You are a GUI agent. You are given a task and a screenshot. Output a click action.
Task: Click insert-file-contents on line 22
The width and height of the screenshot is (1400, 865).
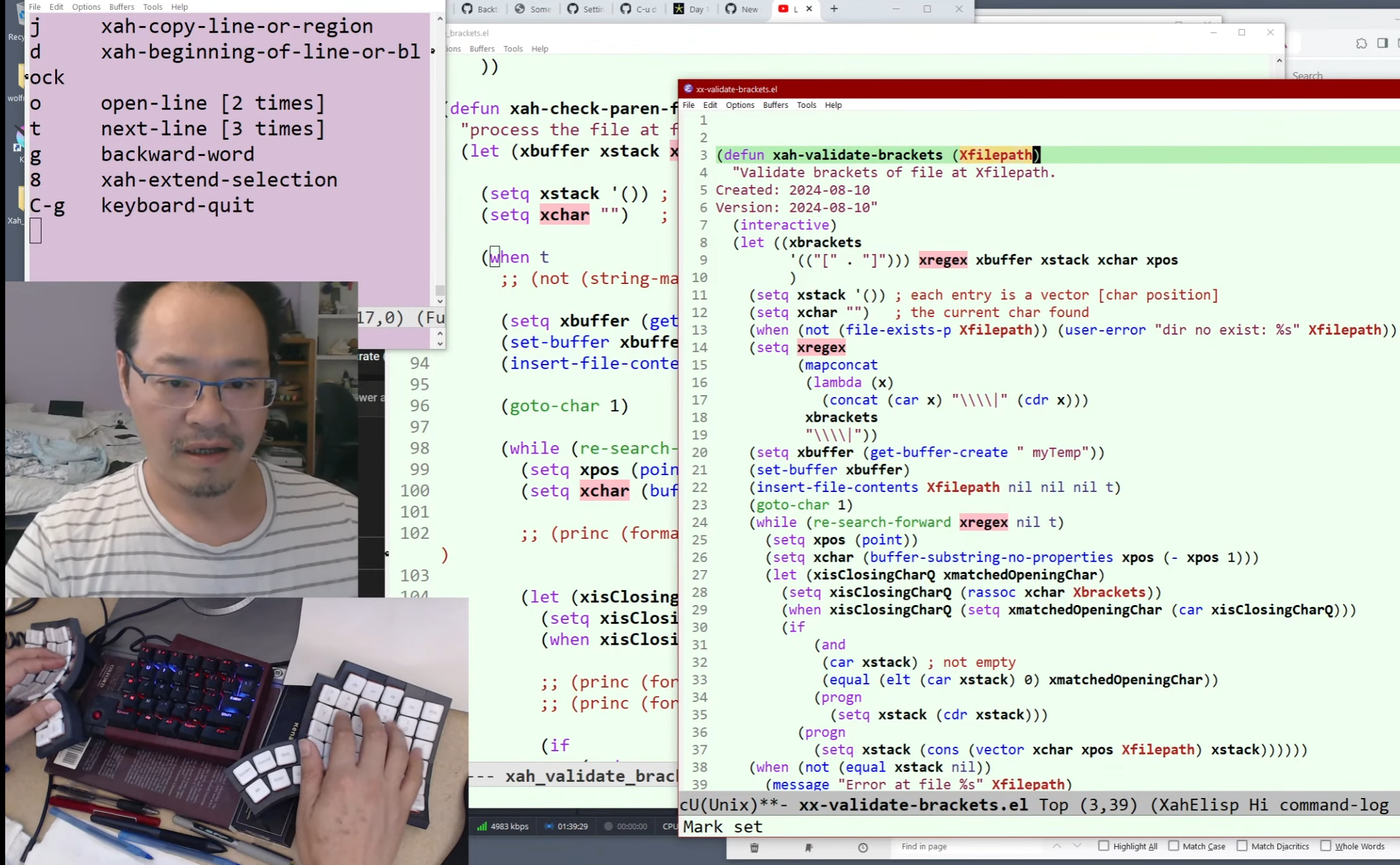(837, 487)
